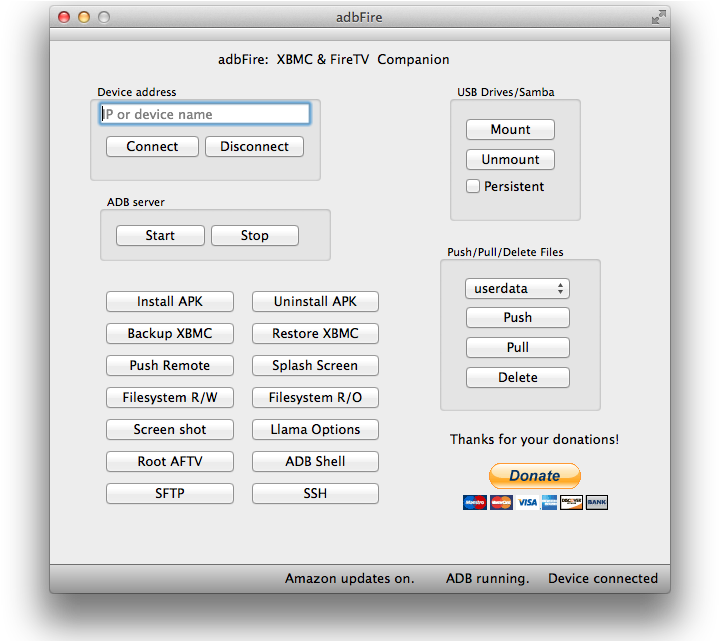The height and width of the screenshot is (641, 719).
Task: Stop the ADB server
Action: pos(255,235)
